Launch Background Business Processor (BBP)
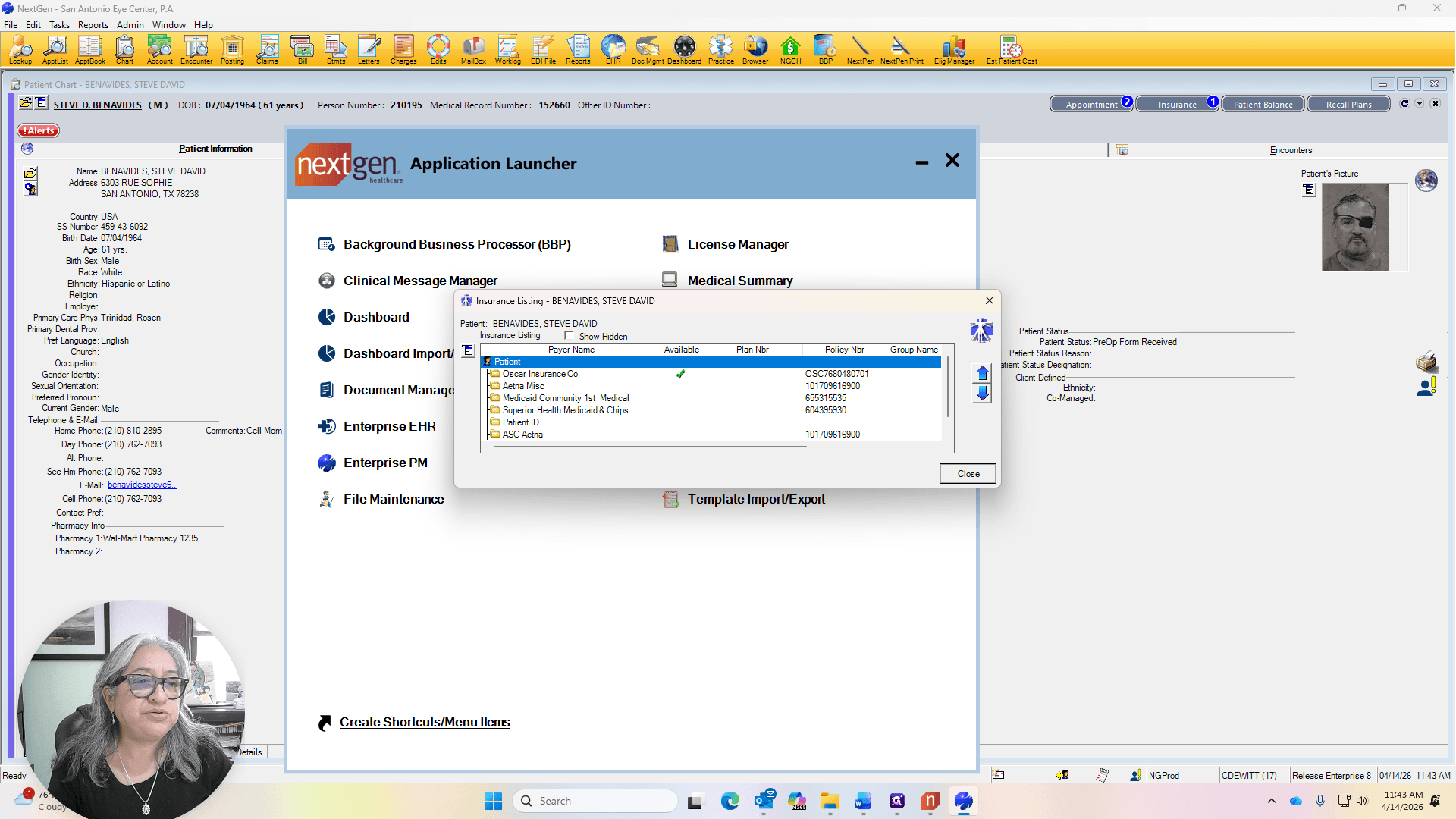 point(457,244)
